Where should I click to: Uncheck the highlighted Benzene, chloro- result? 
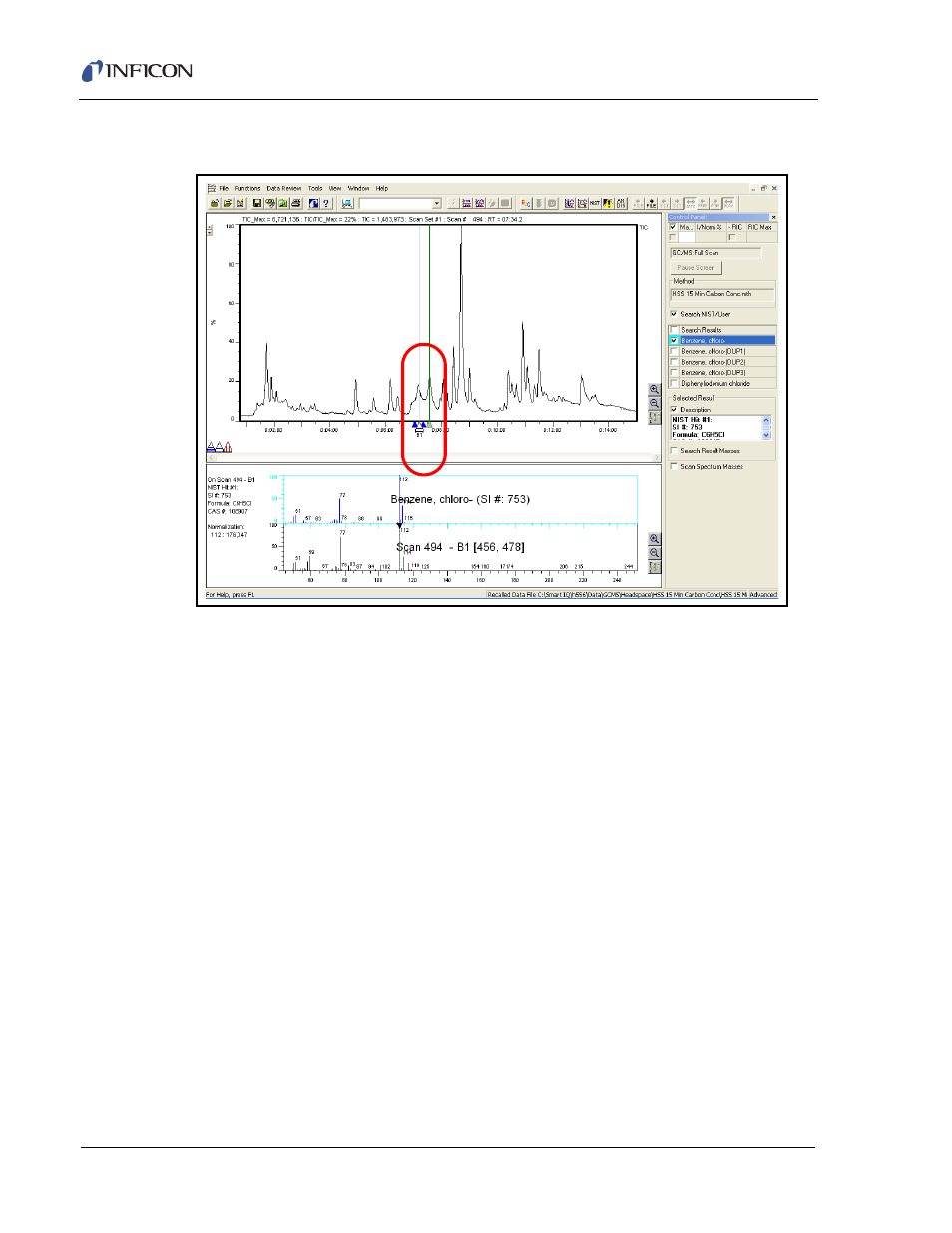(x=675, y=341)
